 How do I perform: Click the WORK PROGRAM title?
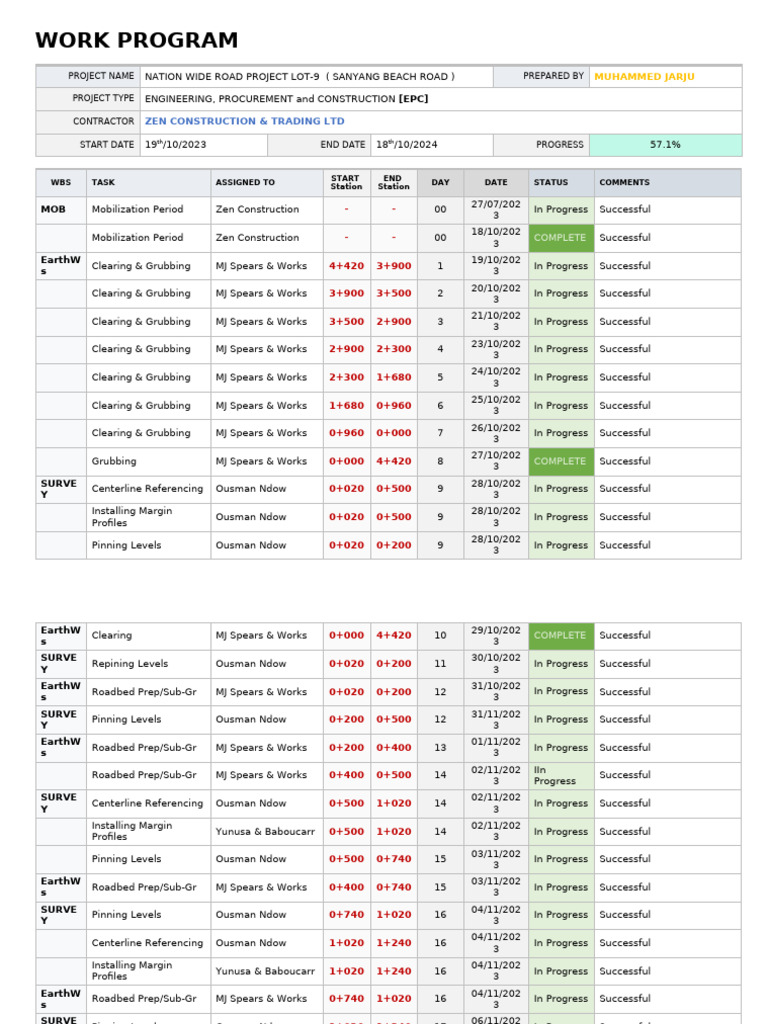[136, 40]
